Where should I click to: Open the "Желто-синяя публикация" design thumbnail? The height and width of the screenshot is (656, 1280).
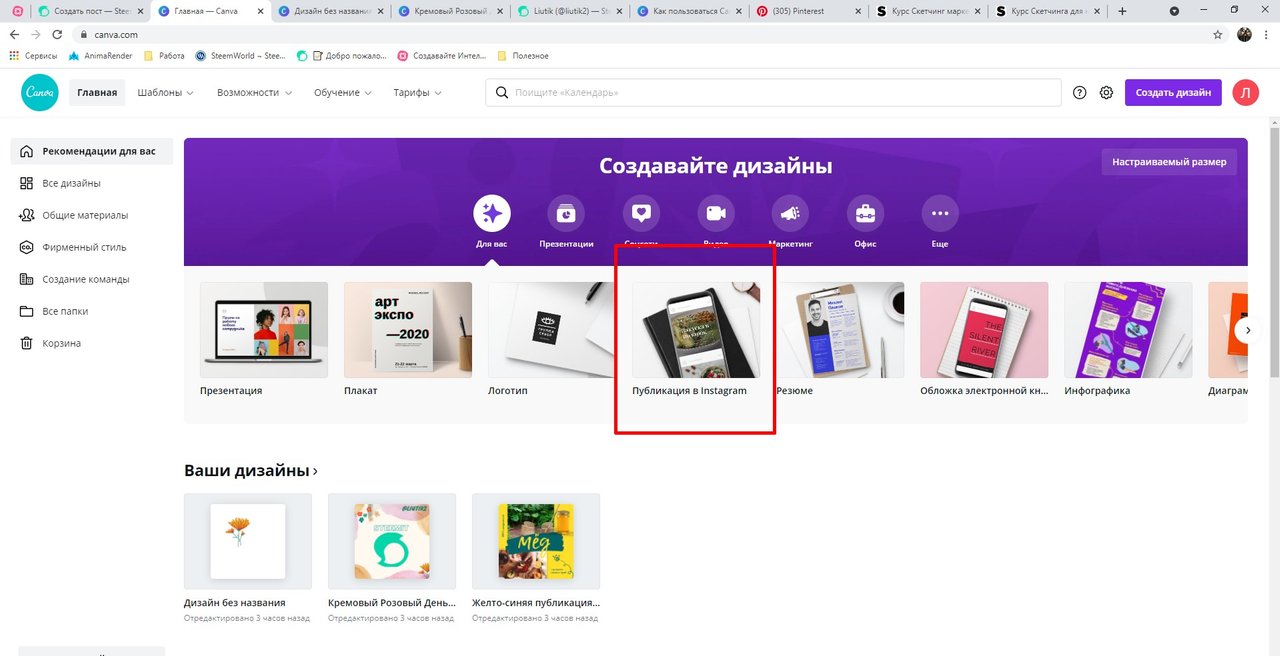pos(536,541)
